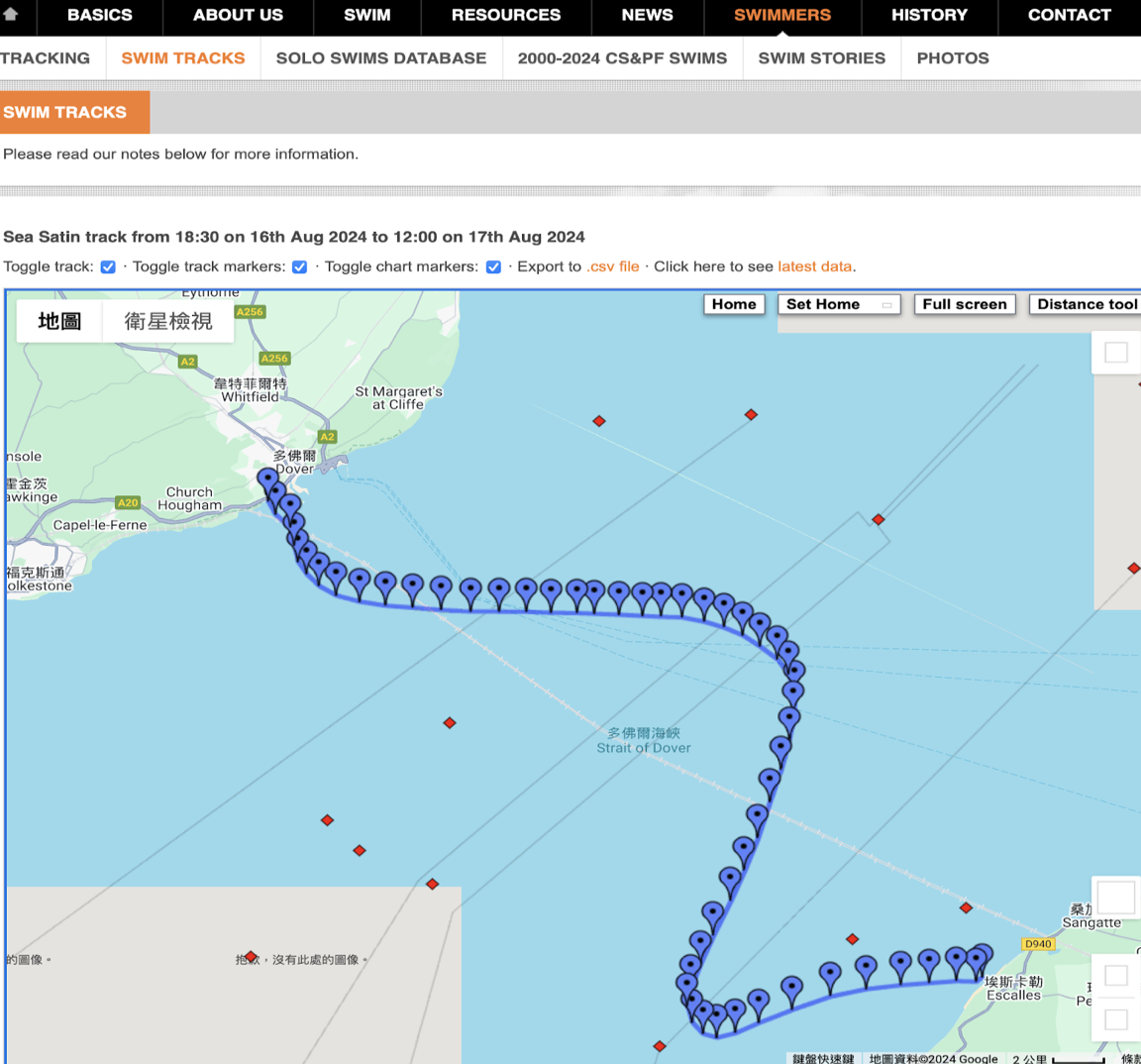
Task: Switch map to 衛星檢視 satellite view
Action: click(x=168, y=321)
